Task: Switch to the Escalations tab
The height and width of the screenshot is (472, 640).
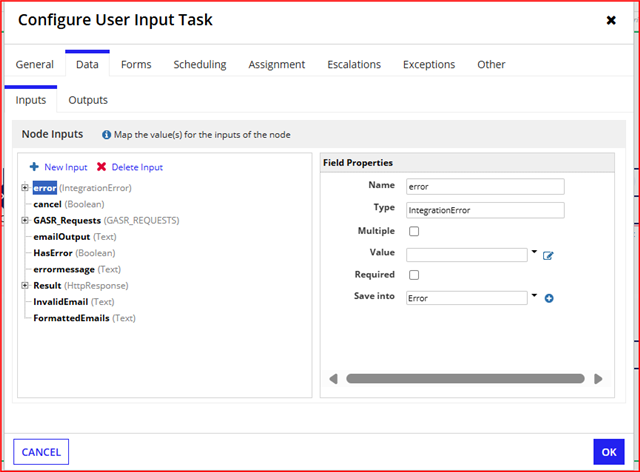Action: tap(354, 65)
